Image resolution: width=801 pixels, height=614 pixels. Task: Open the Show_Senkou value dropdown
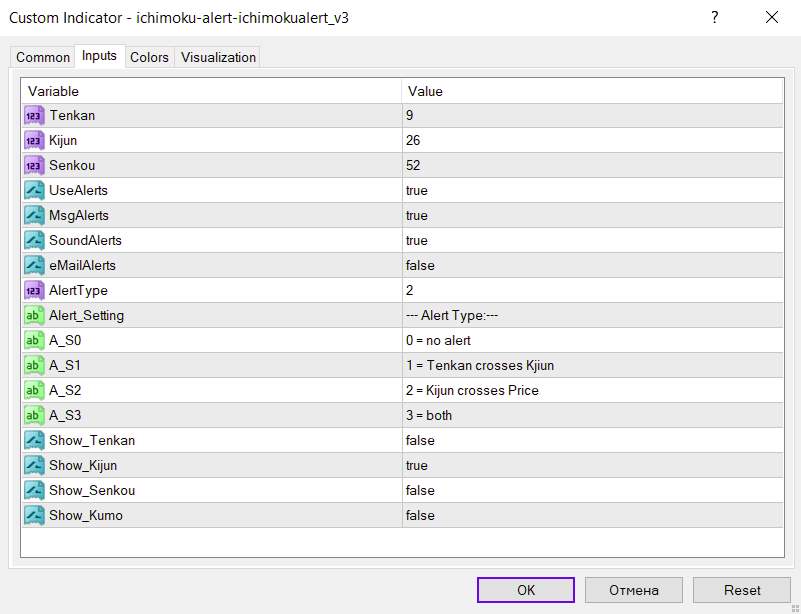point(590,491)
